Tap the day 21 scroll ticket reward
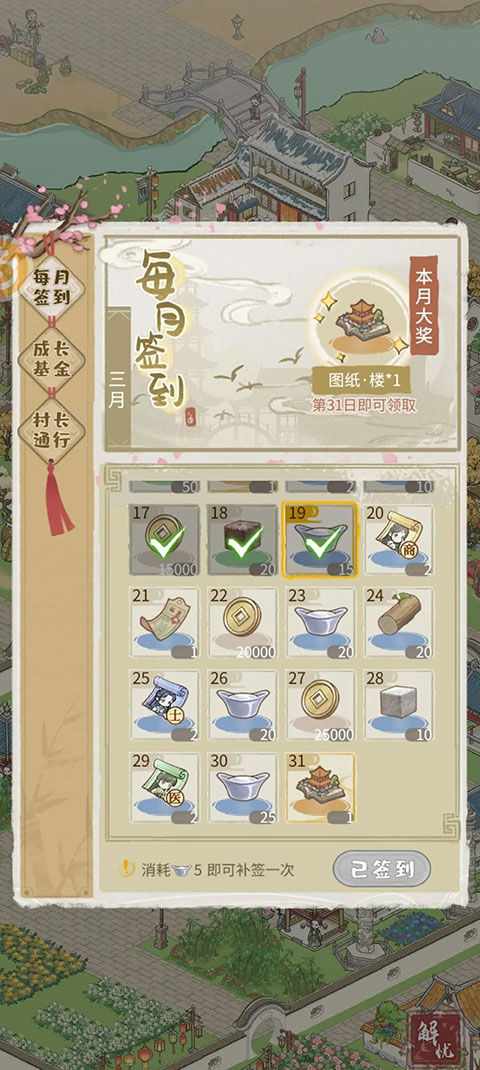Image resolution: width=480 pixels, height=1070 pixels. (165, 622)
